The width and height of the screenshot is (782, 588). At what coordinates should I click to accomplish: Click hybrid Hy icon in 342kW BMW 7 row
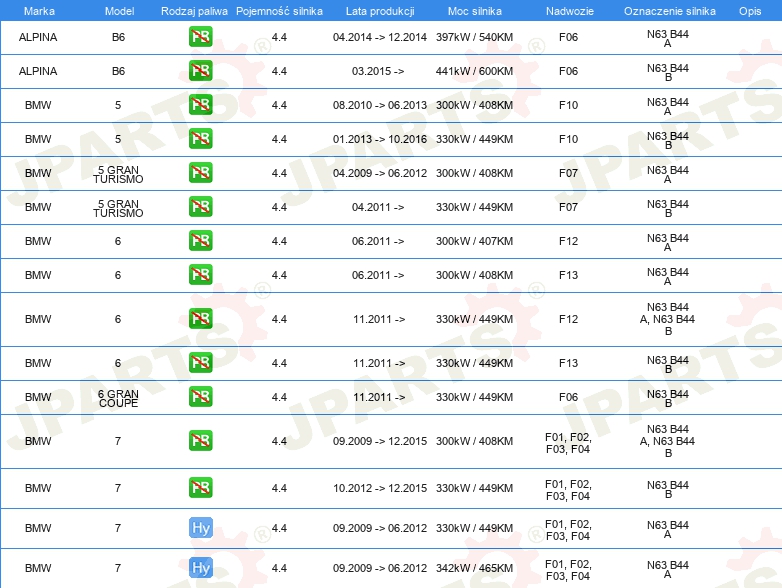click(200, 568)
